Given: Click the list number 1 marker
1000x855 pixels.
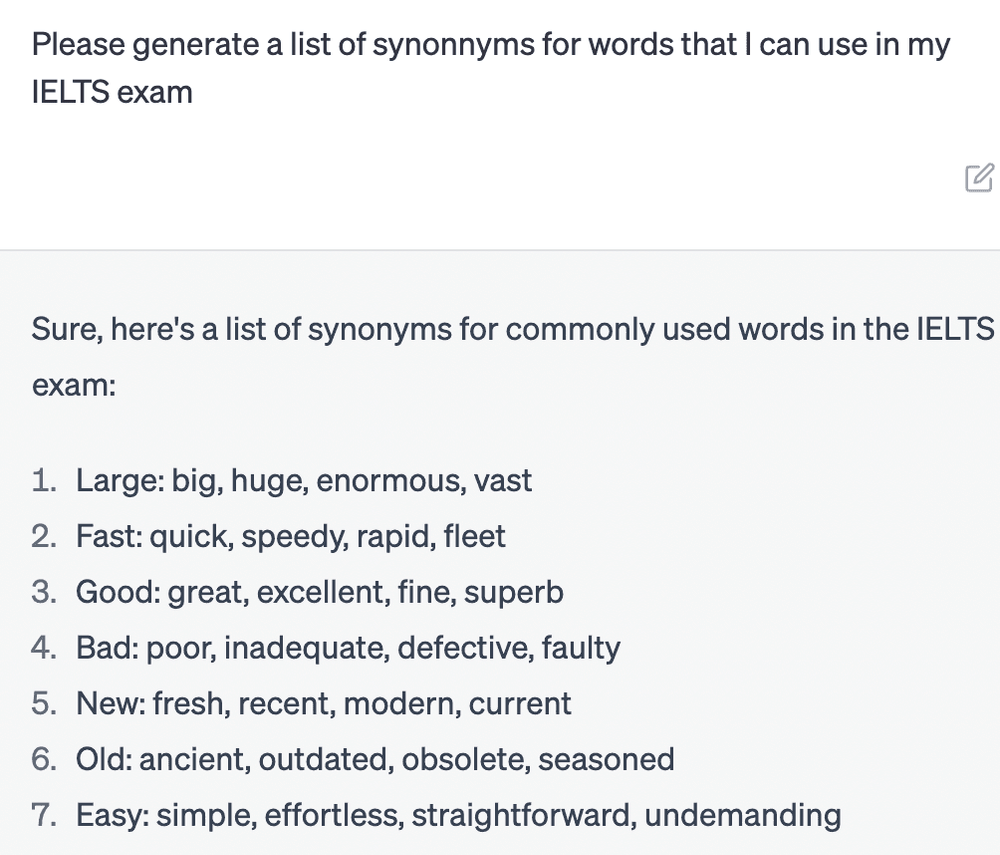Looking at the screenshot, I should (43, 481).
